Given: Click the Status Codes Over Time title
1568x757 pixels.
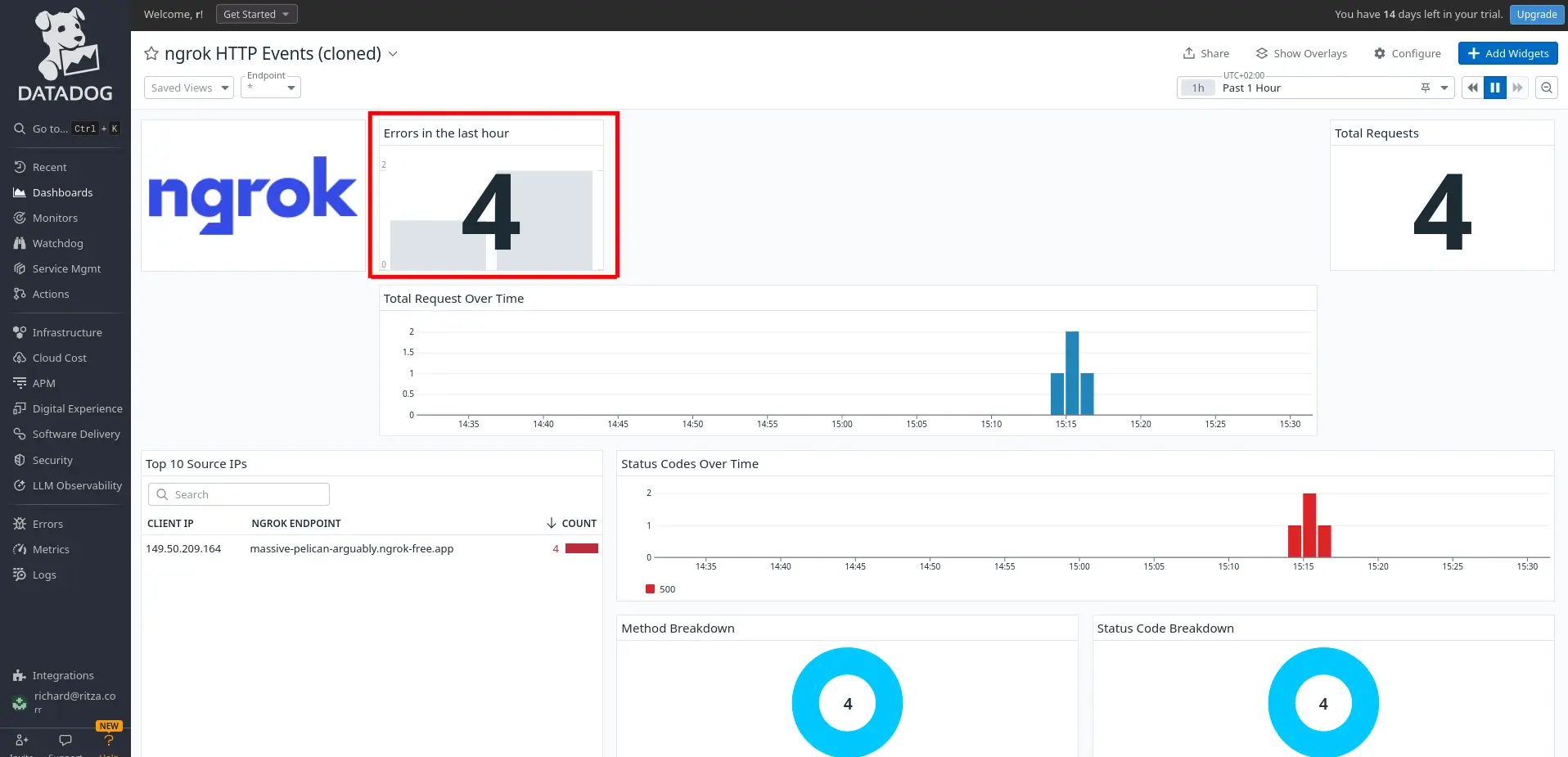Looking at the screenshot, I should [690, 464].
